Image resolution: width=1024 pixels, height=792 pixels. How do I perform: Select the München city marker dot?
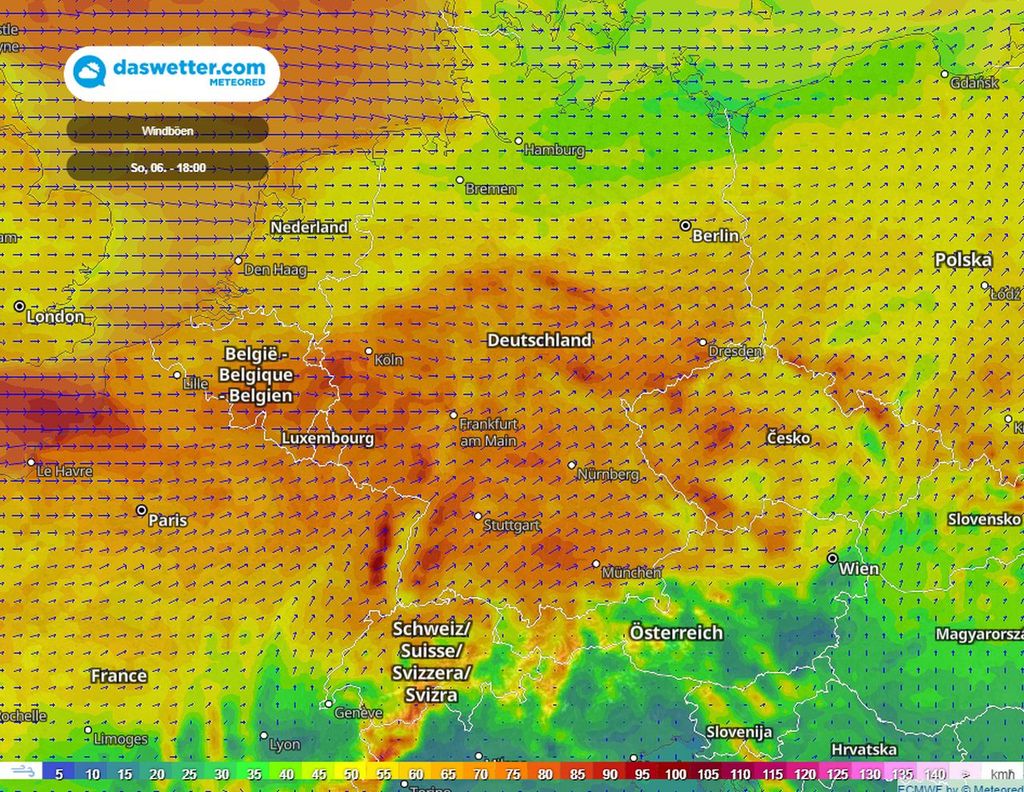pos(597,565)
